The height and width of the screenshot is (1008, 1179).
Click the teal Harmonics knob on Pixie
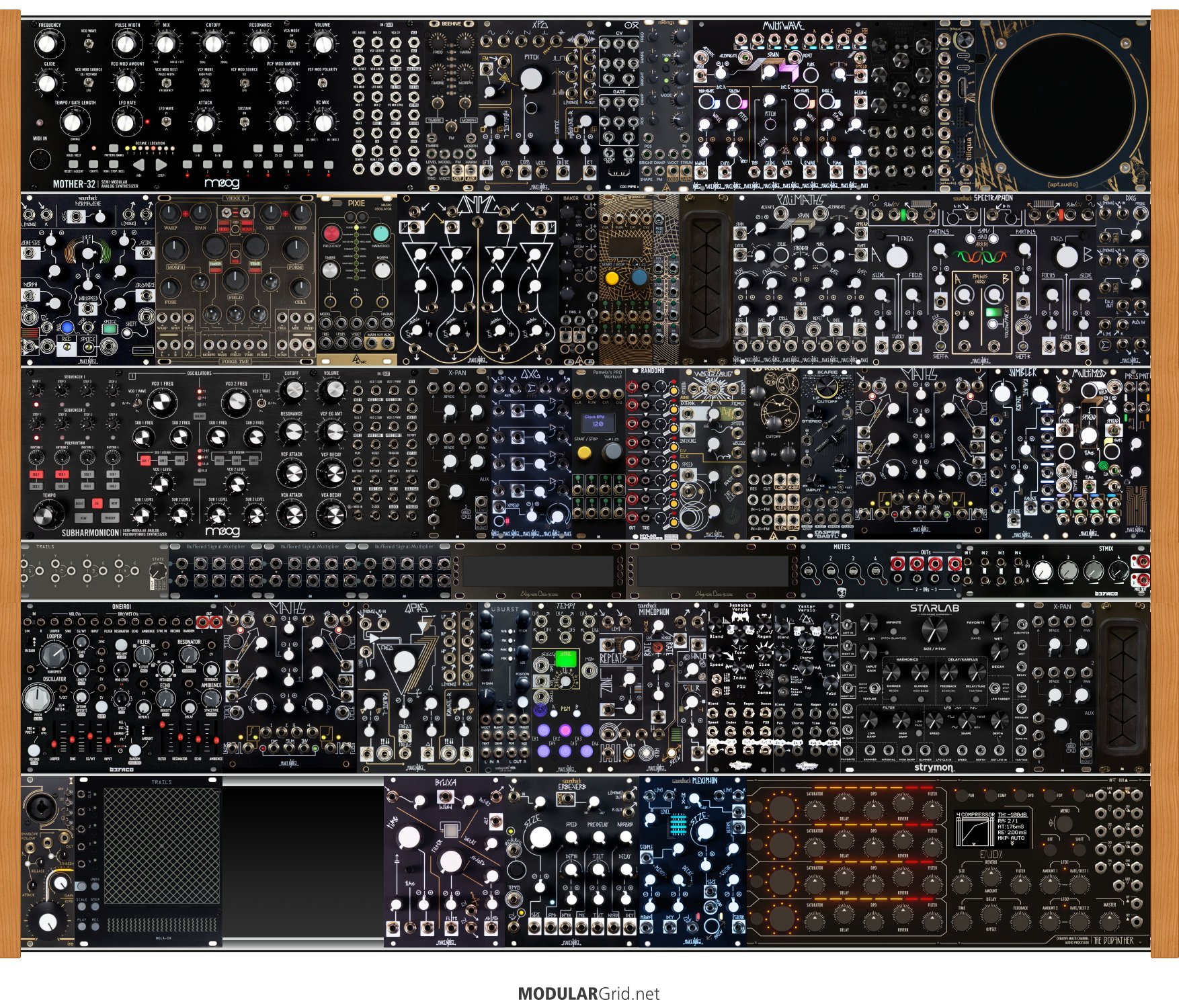[380, 233]
